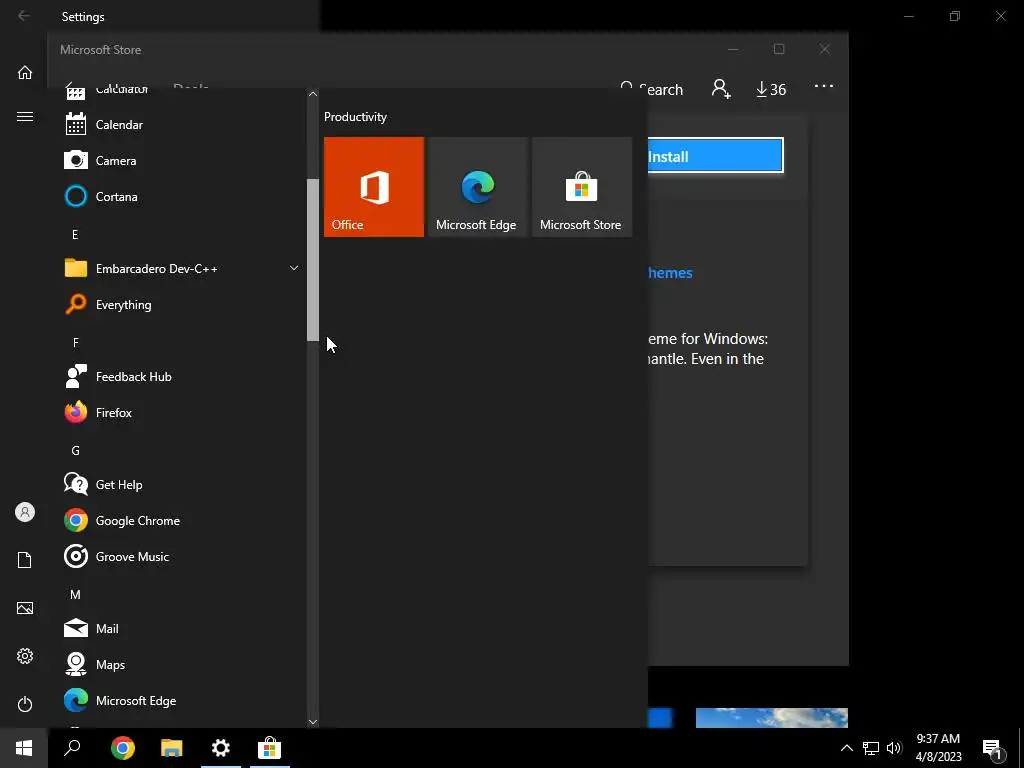Open Store downloads showing 36

[771, 89]
